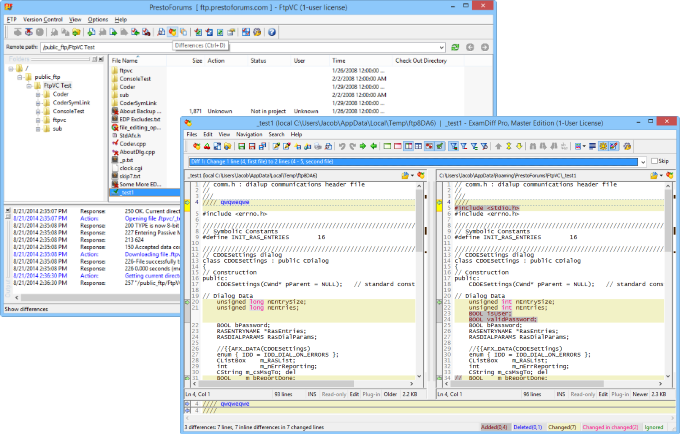The height and width of the screenshot is (434, 680).
Task: Open the Options menu in FtpVC
Action: coord(98,20)
